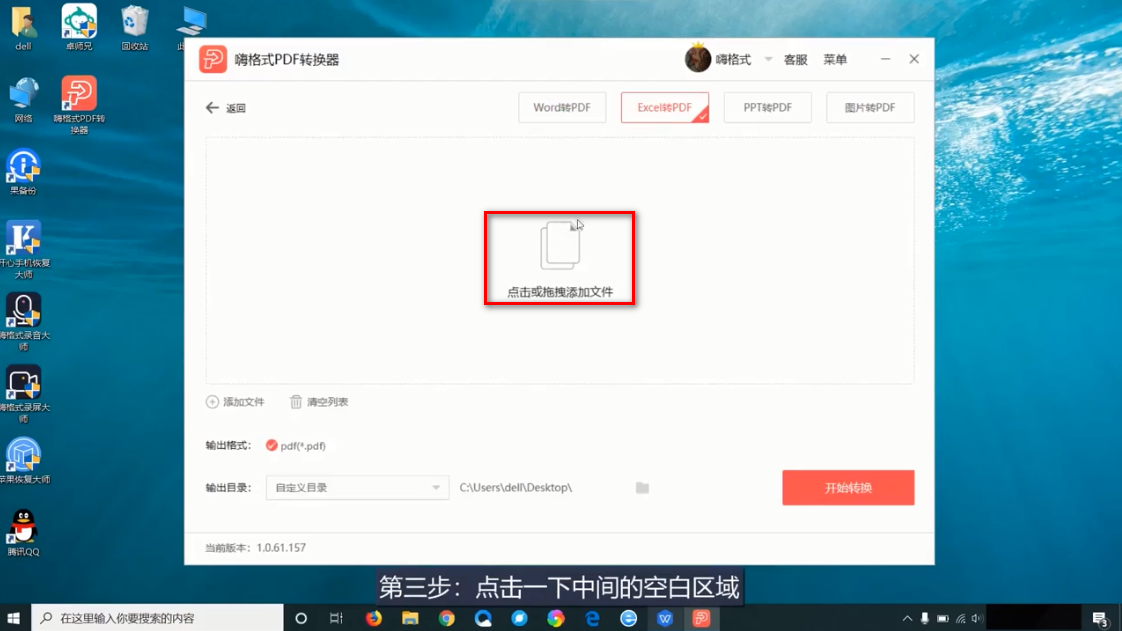Click the network icon in system tray
1122x631 pixels.
960,618
